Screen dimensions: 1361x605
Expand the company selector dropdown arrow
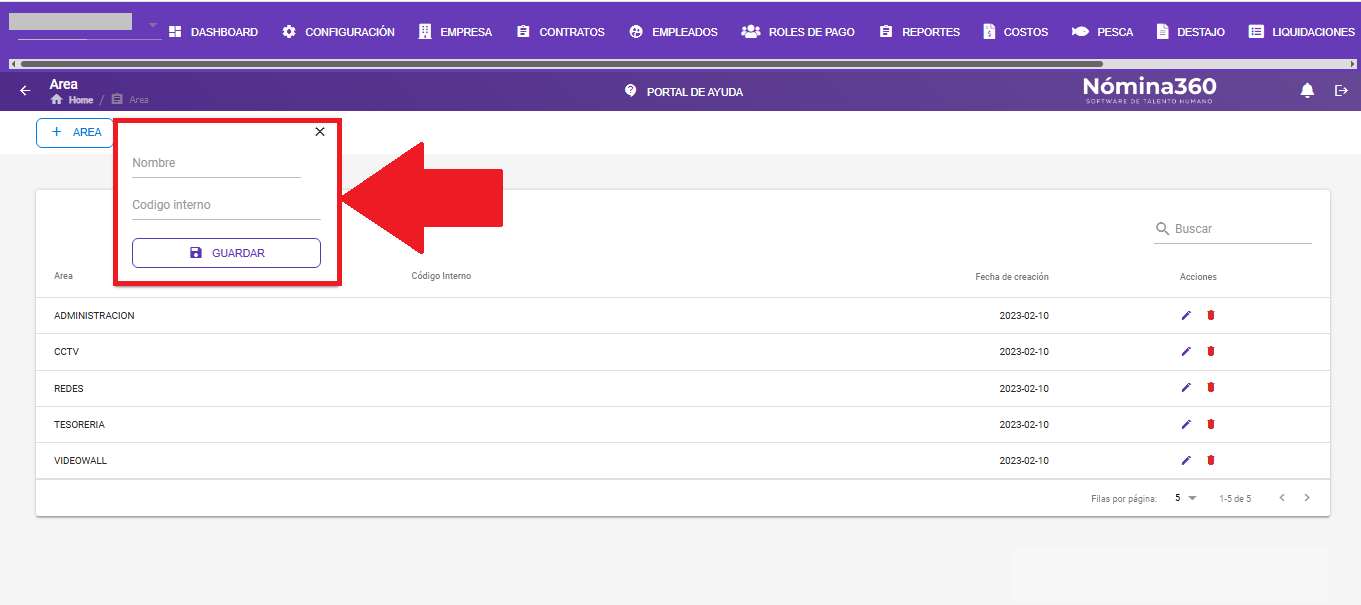click(x=153, y=25)
